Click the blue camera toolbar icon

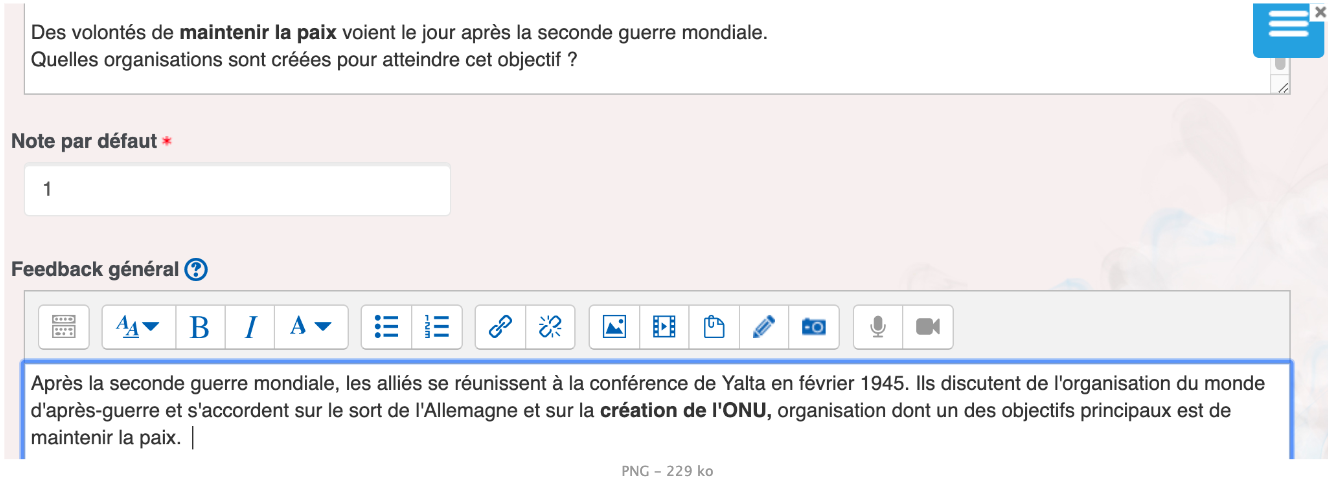(814, 327)
